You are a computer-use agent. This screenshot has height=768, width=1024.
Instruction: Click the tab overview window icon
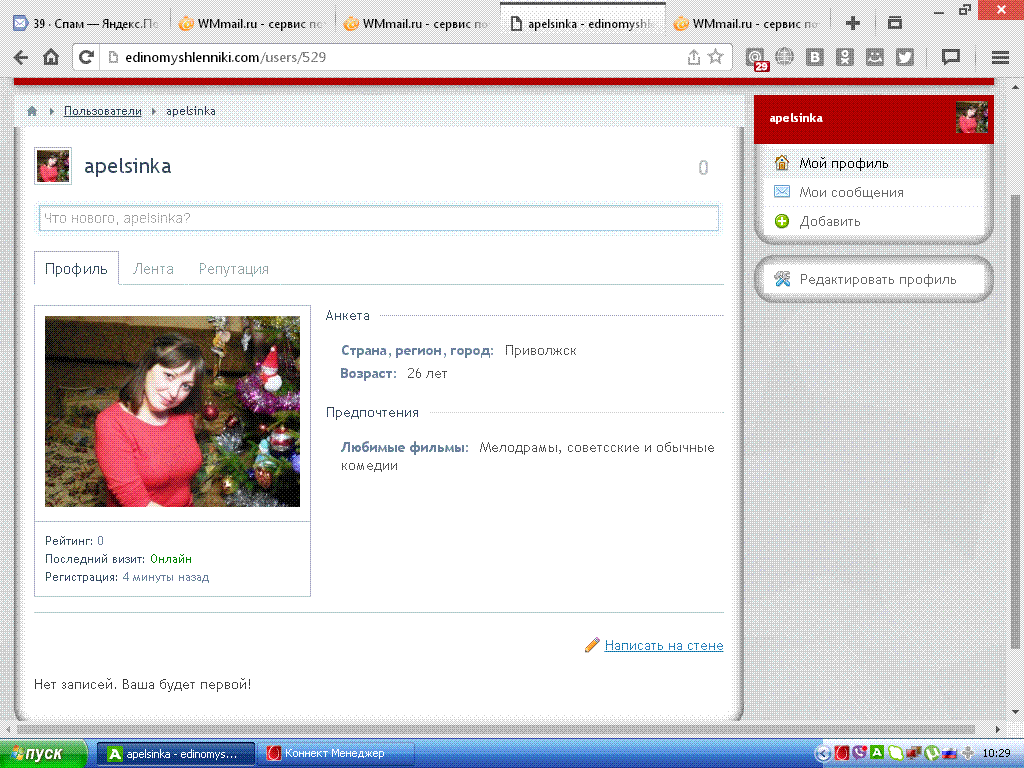[x=895, y=23]
